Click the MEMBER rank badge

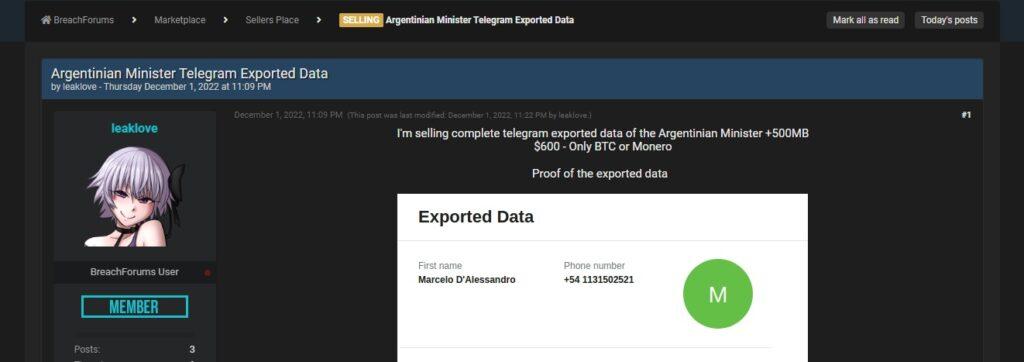coord(135,306)
